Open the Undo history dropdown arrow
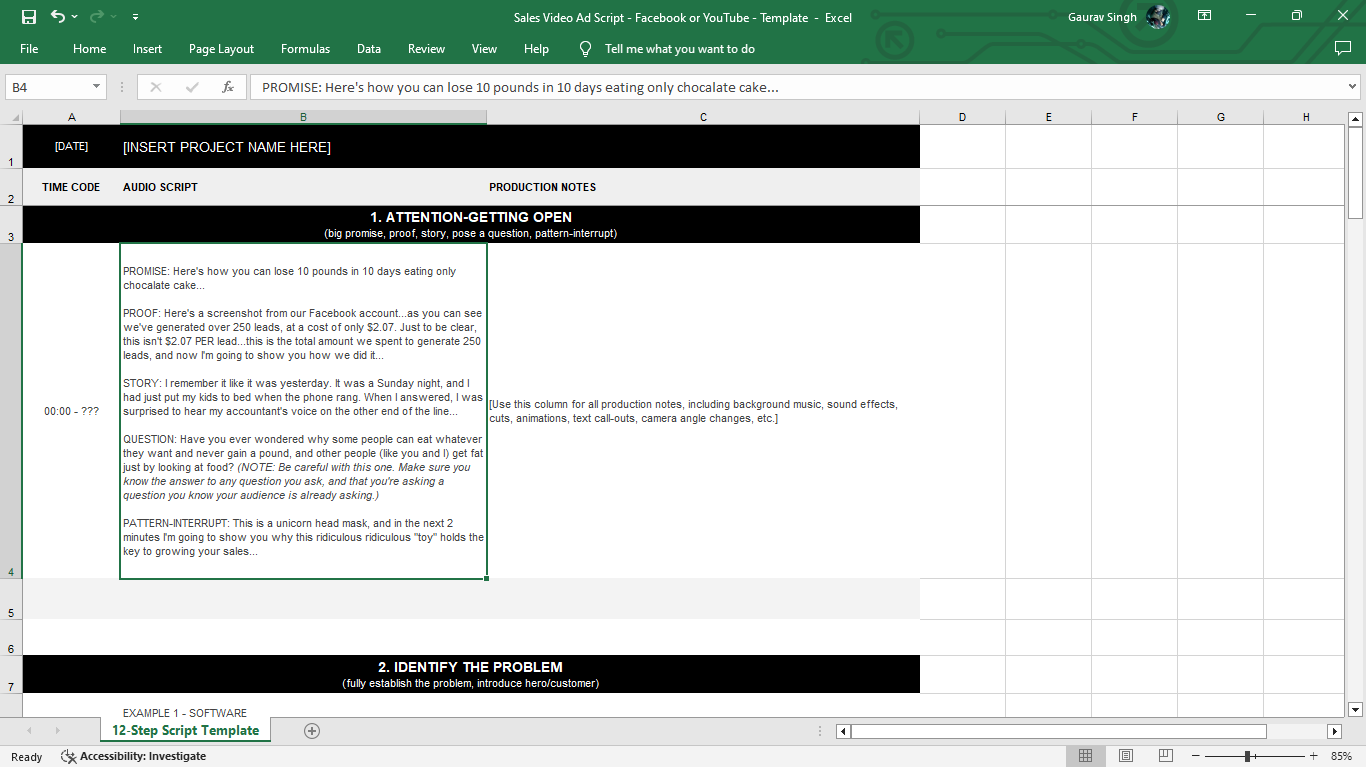 74,17
